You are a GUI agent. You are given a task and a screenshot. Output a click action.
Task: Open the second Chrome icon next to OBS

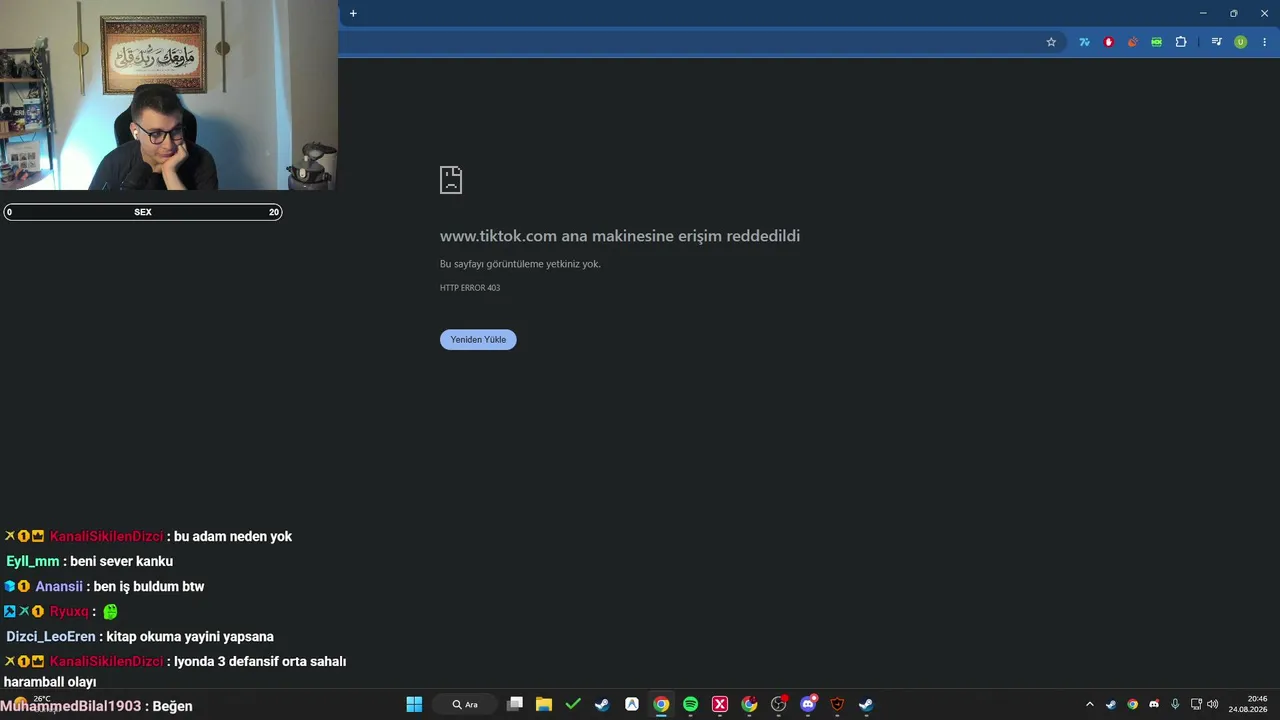(x=749, y=704)
